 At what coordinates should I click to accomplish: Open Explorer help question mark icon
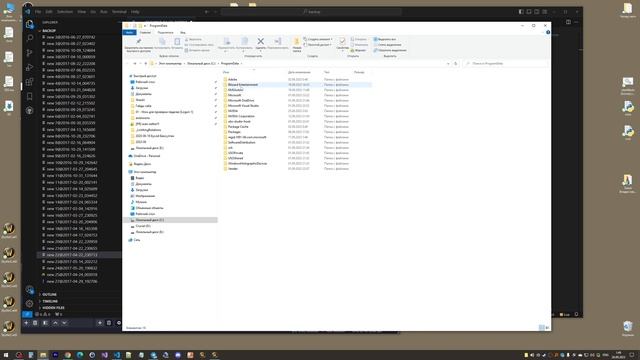[548, 32]
